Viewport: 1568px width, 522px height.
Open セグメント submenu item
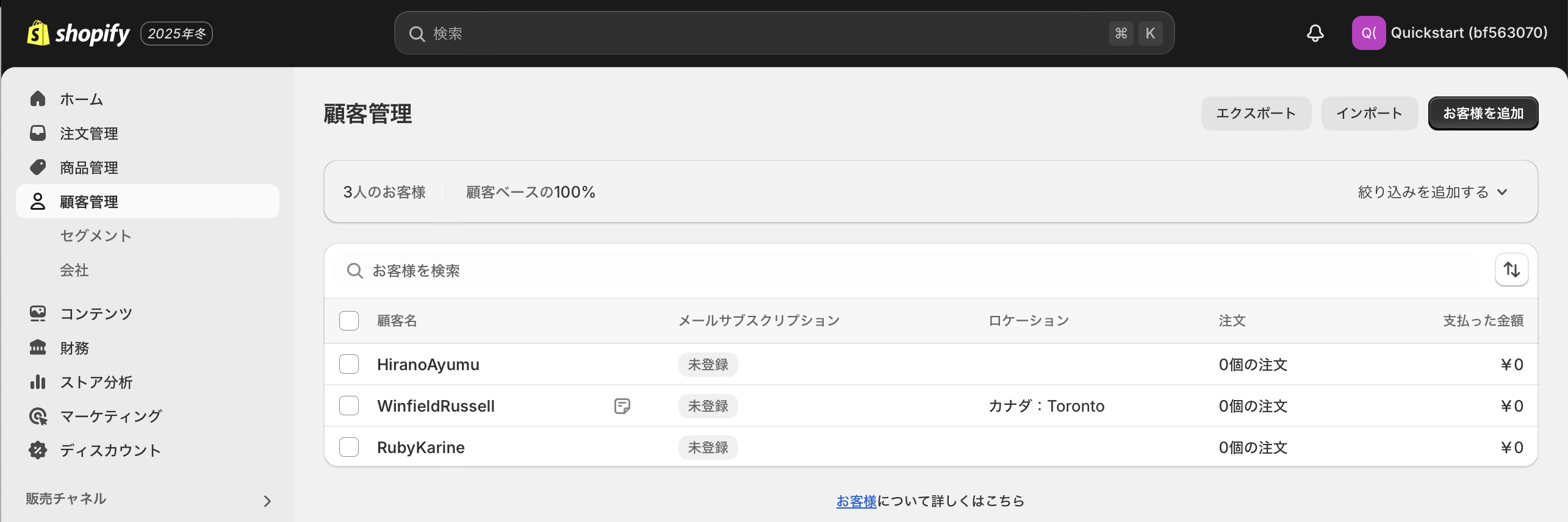(x=96, y=235)
